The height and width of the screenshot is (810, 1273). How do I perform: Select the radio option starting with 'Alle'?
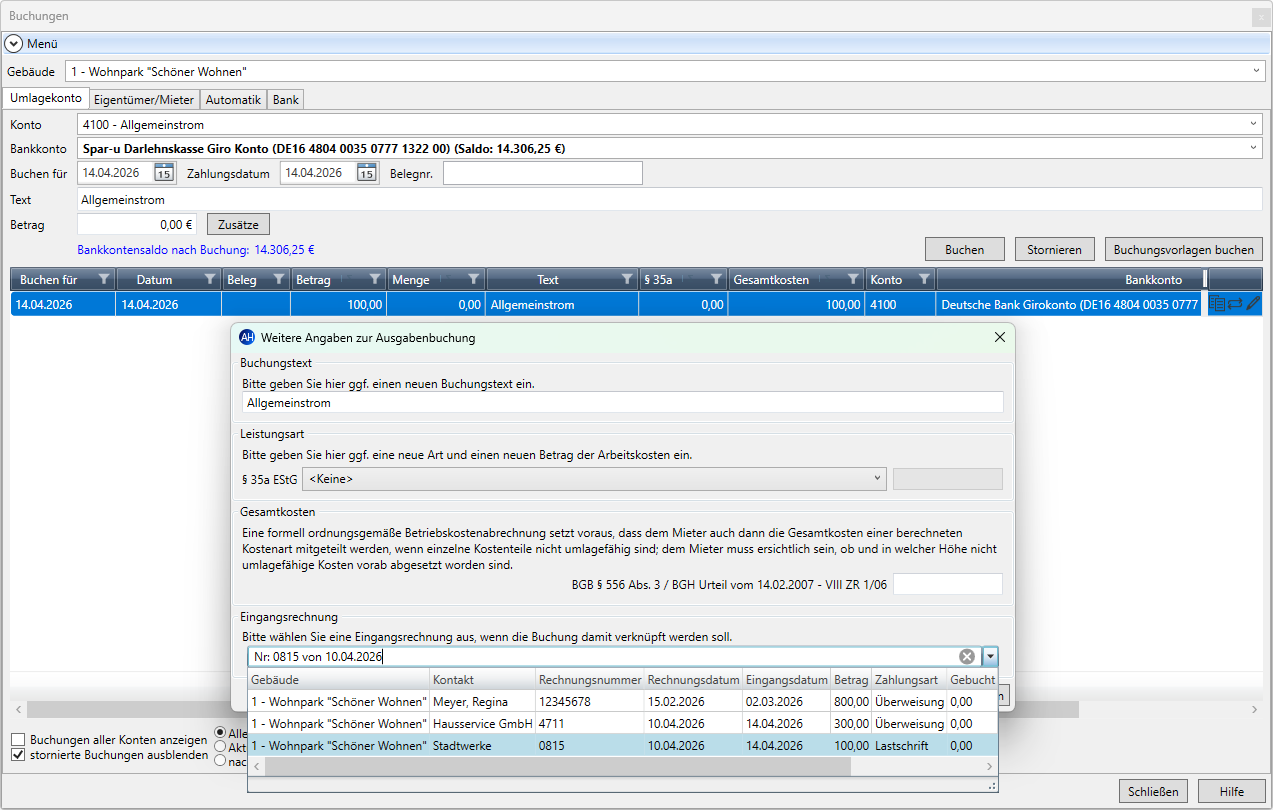[x=221, y=734]
